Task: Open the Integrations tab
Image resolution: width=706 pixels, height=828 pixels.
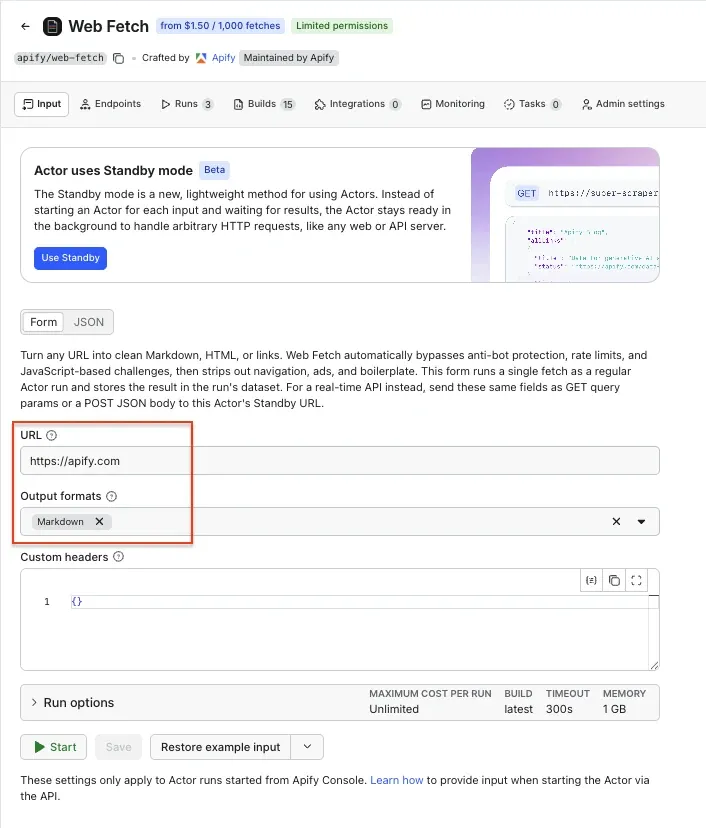Action: click(x=357, y=104)
